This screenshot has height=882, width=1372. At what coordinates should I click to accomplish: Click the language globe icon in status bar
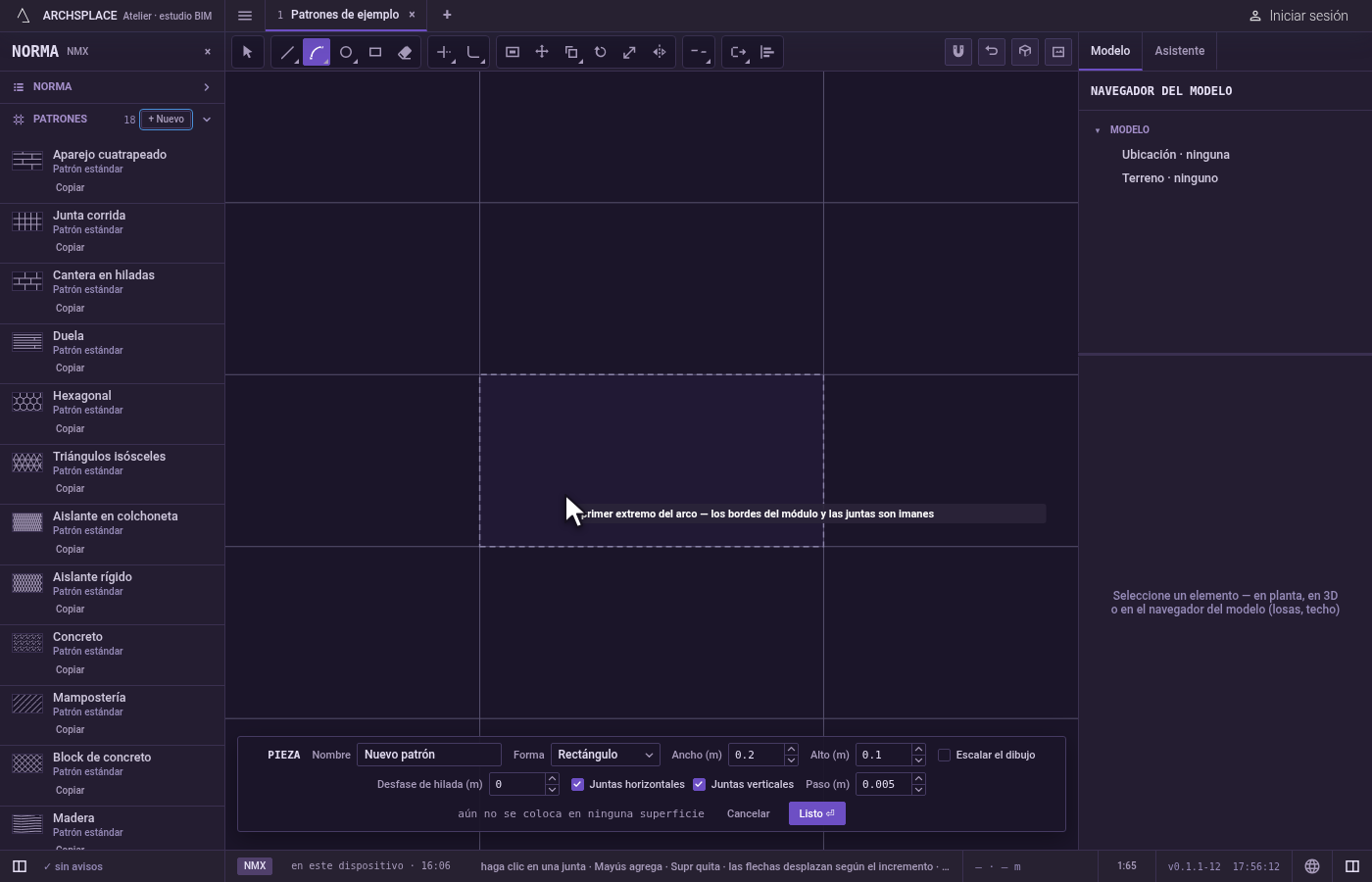click(1312, 866)
